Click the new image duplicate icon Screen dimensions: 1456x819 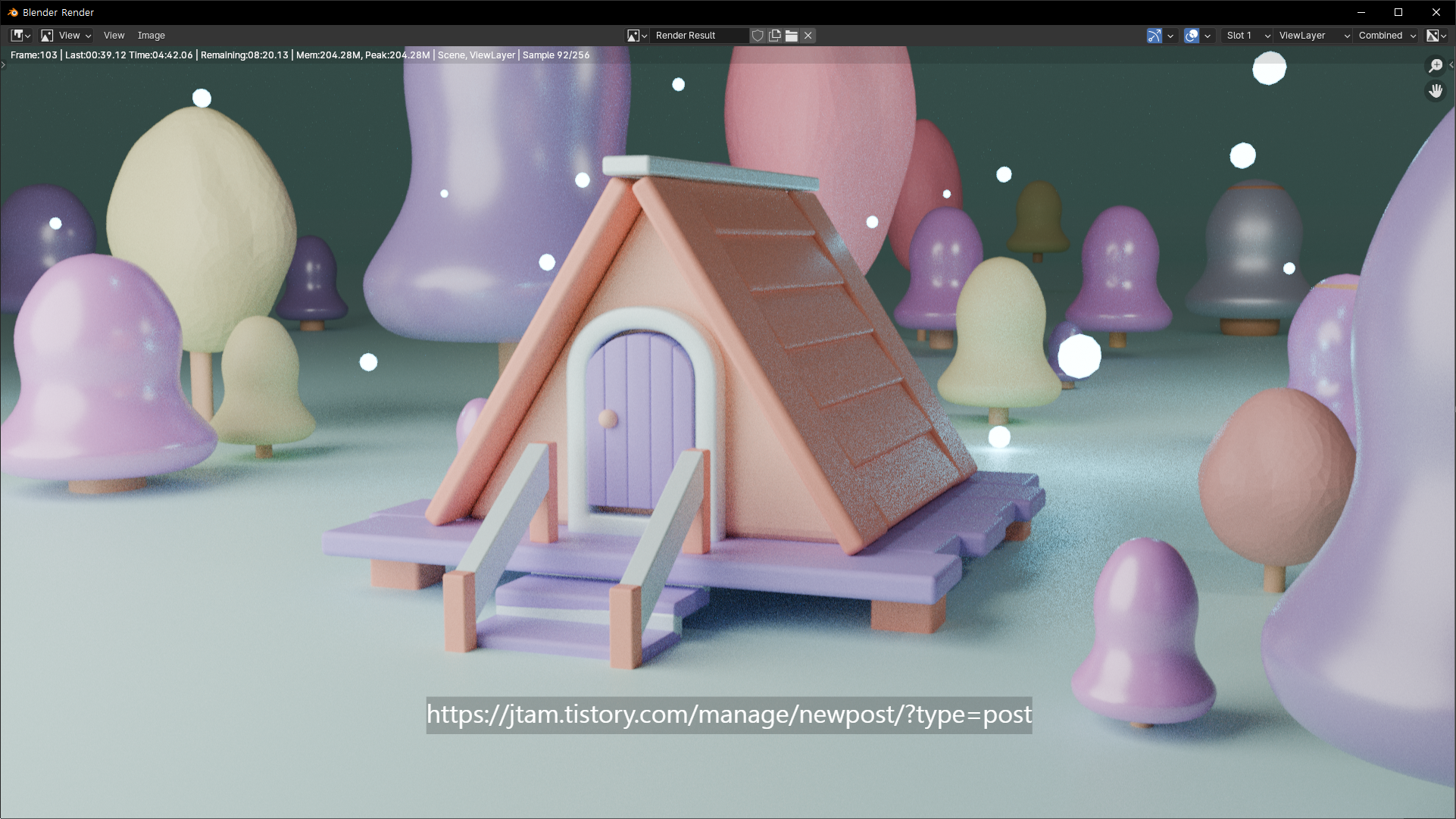[774, 36]
